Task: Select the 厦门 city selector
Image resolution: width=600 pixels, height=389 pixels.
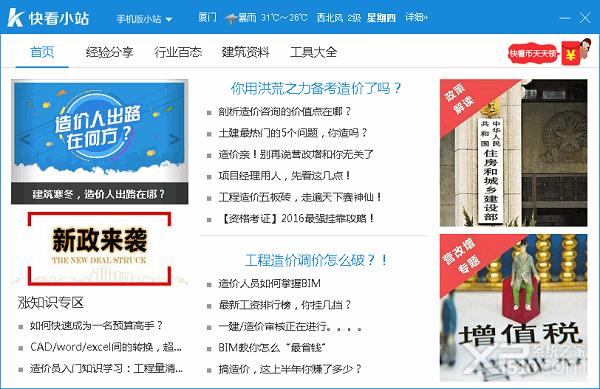Action: click(207, 18)
